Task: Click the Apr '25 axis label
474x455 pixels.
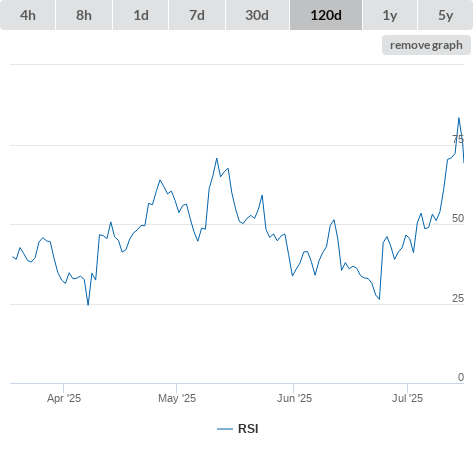Action: (64, 398)
